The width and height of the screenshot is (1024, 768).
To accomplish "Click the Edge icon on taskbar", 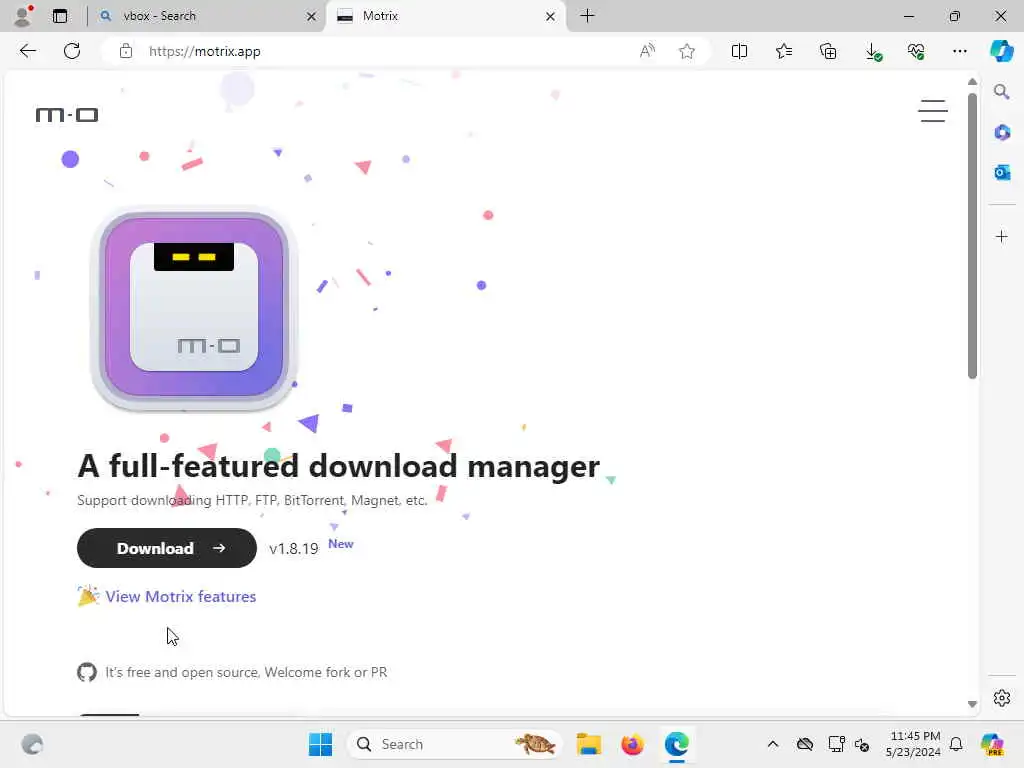I will click(677, 744).
